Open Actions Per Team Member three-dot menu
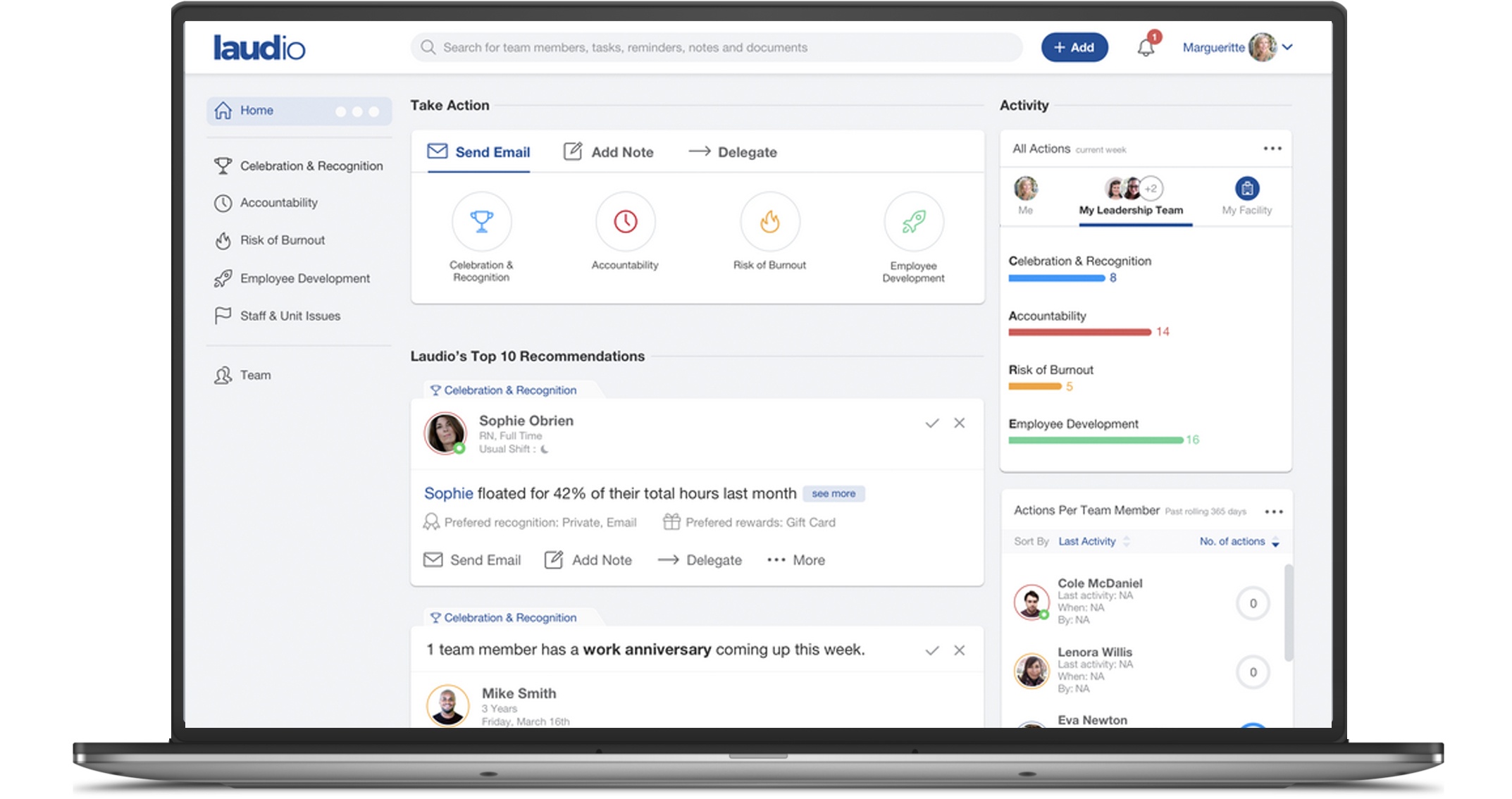This screenshot has width=1512, height=799. [x=1274, y=512]
